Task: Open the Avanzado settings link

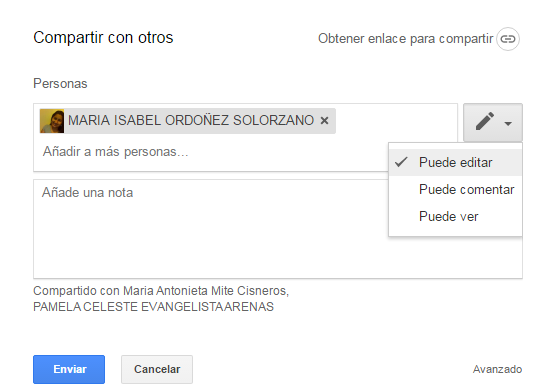Action: (x=497, y=369)
